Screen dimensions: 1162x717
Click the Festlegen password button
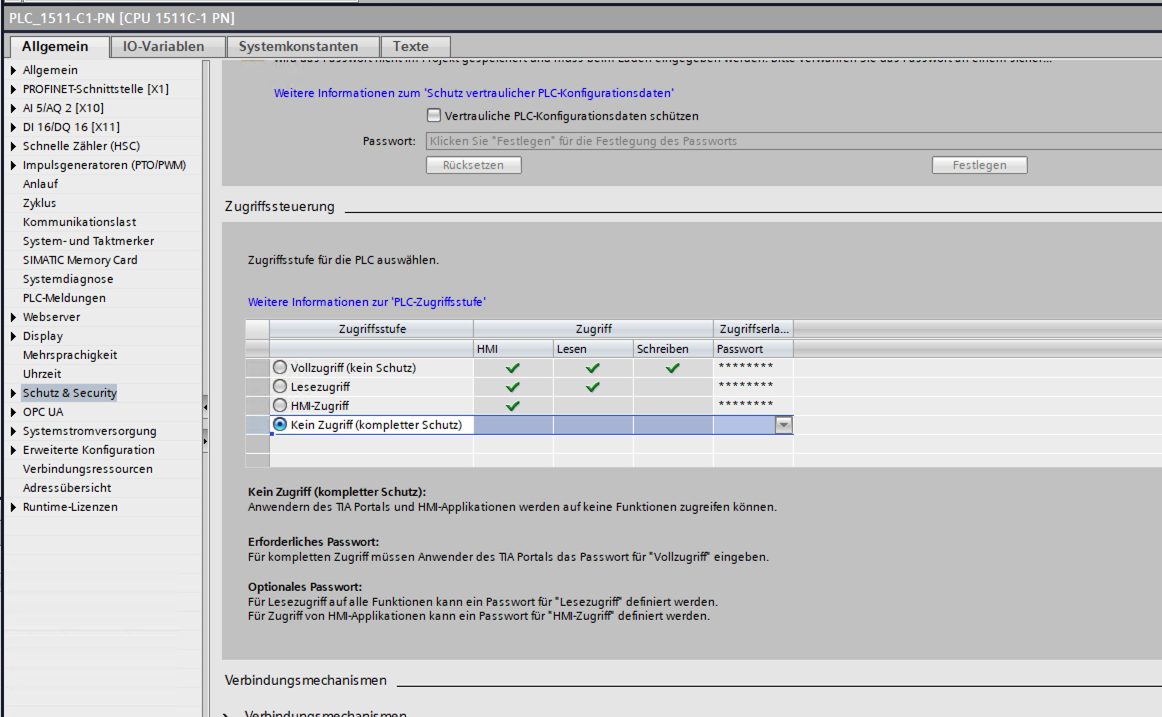pos(979,165)
